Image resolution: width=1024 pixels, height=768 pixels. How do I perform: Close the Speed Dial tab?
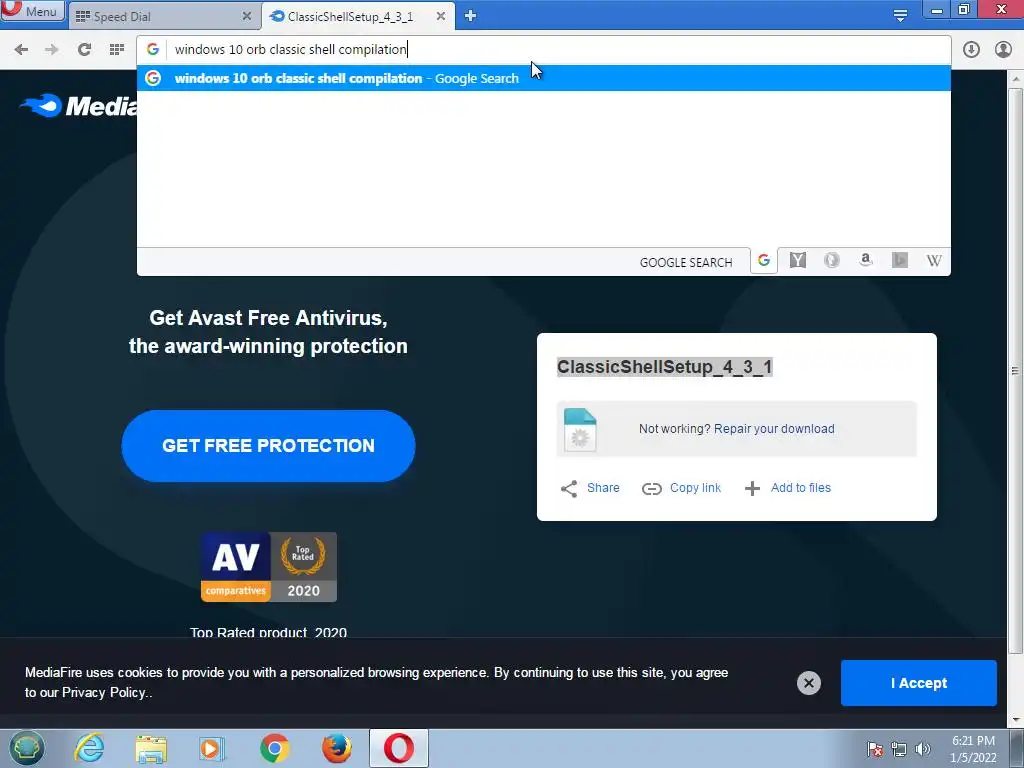click(247, 16)
